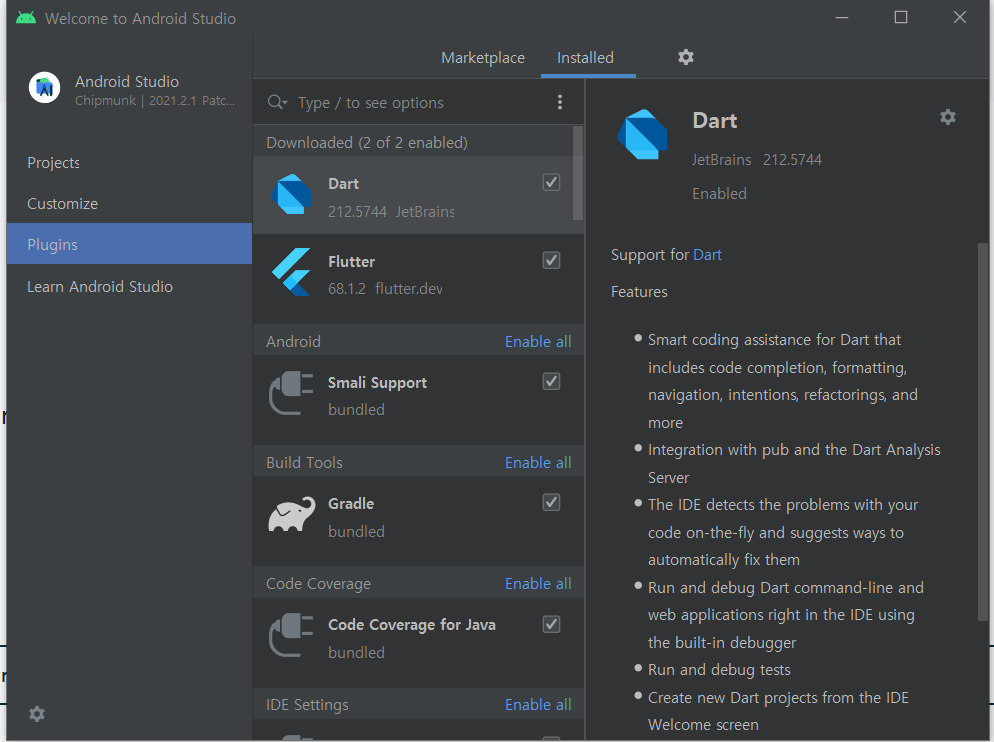
Task: Select the Flutter plugin name row
Action: point(351,261)
